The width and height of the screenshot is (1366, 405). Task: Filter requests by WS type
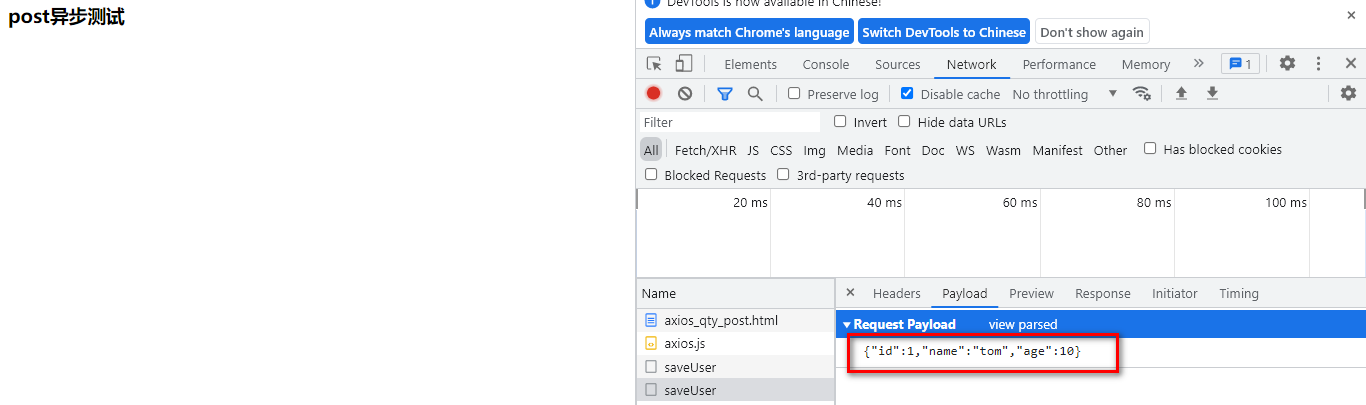coord(965,150)
